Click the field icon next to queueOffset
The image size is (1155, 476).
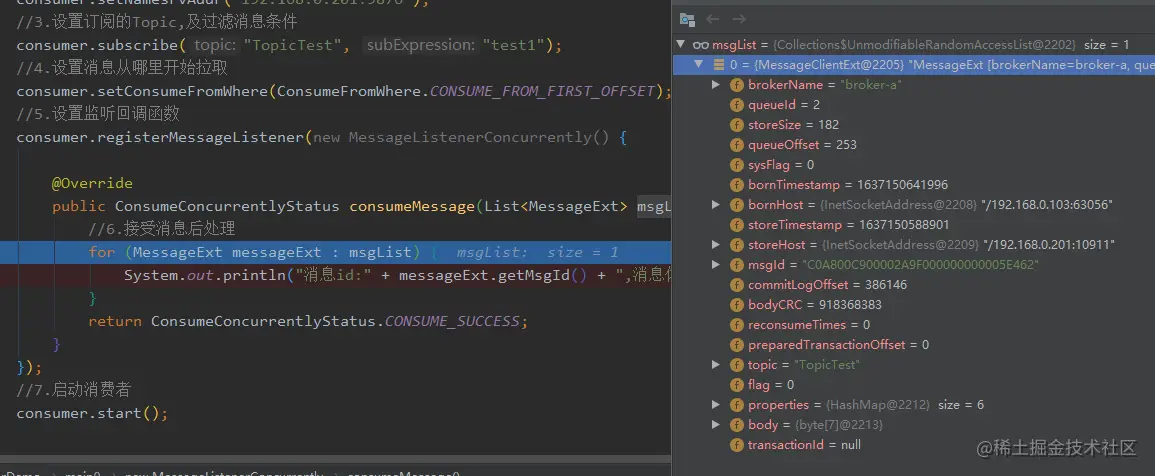coord(736,144)
